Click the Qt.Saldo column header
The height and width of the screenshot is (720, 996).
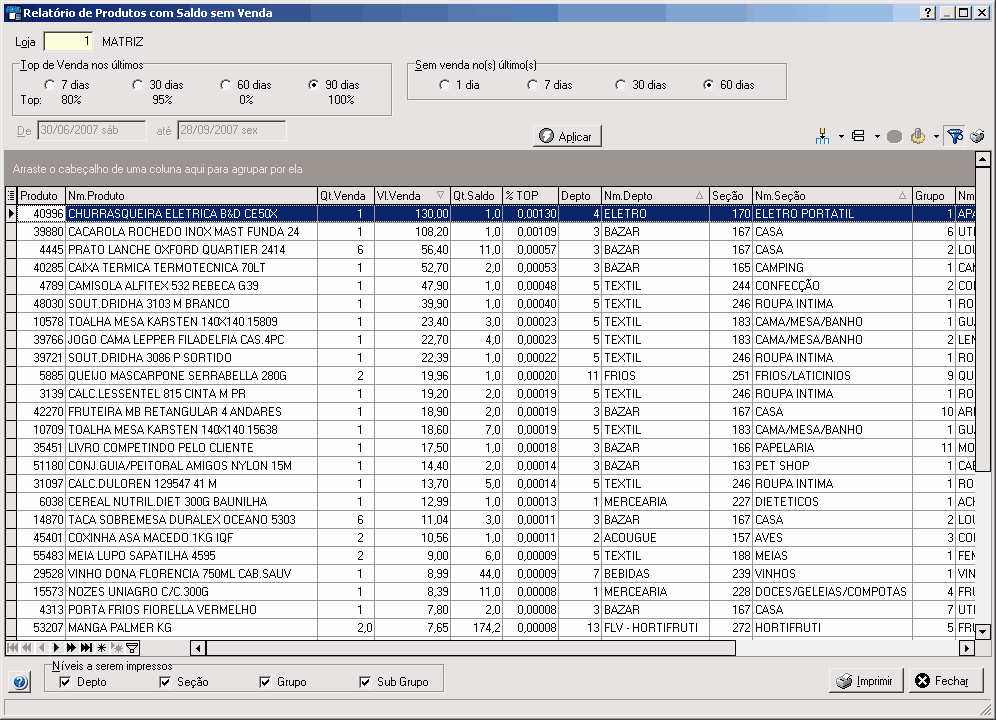click(476, 196)
